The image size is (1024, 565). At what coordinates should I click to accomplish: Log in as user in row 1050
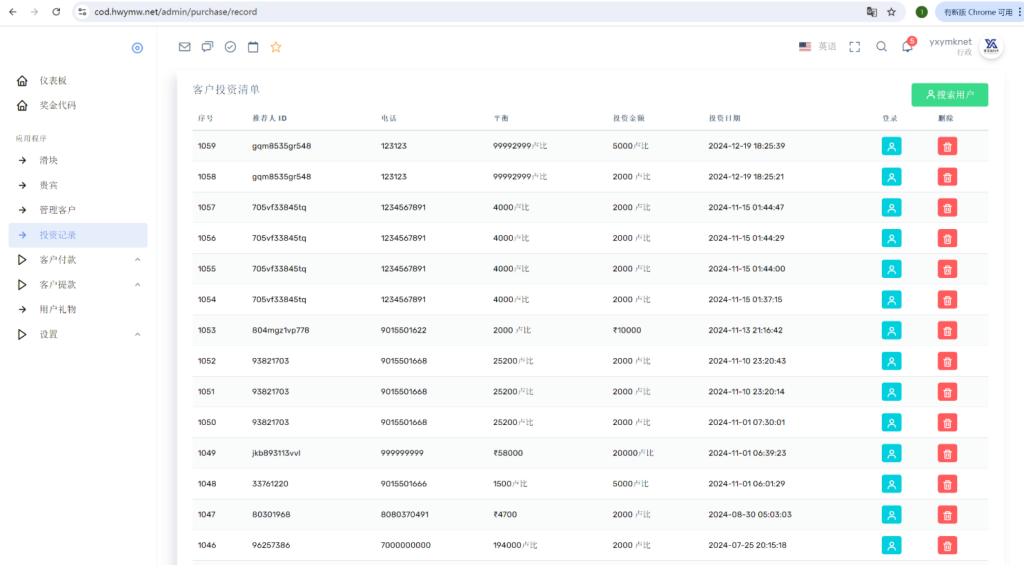891,423
